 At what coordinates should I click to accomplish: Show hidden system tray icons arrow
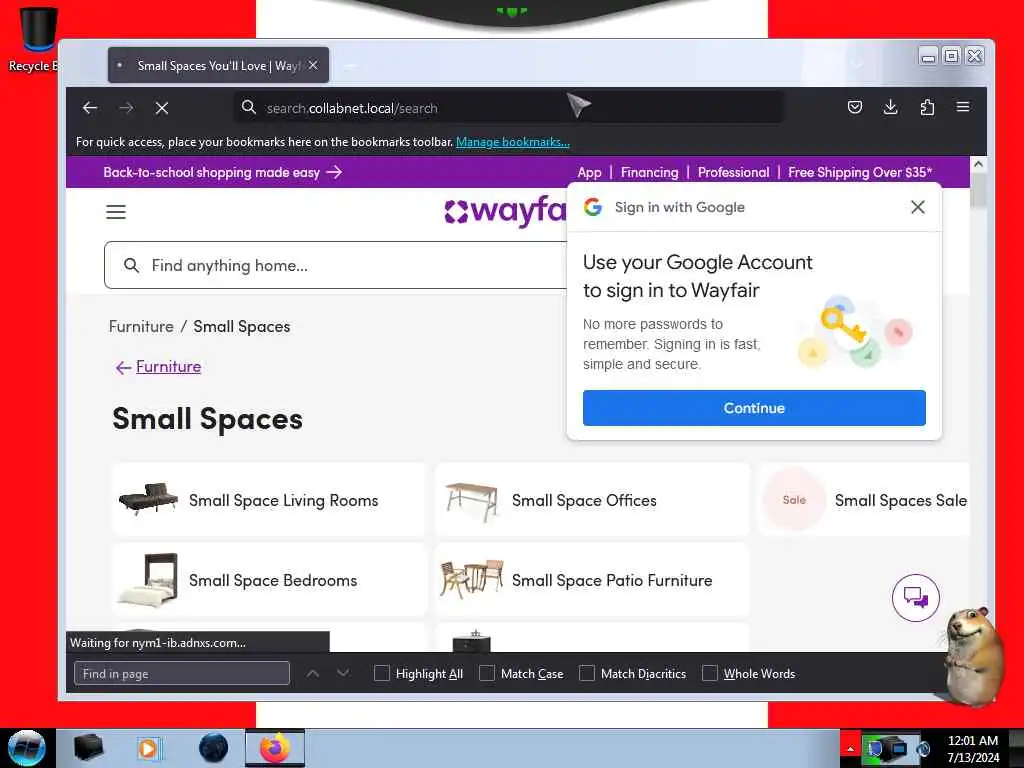point(850,748)
